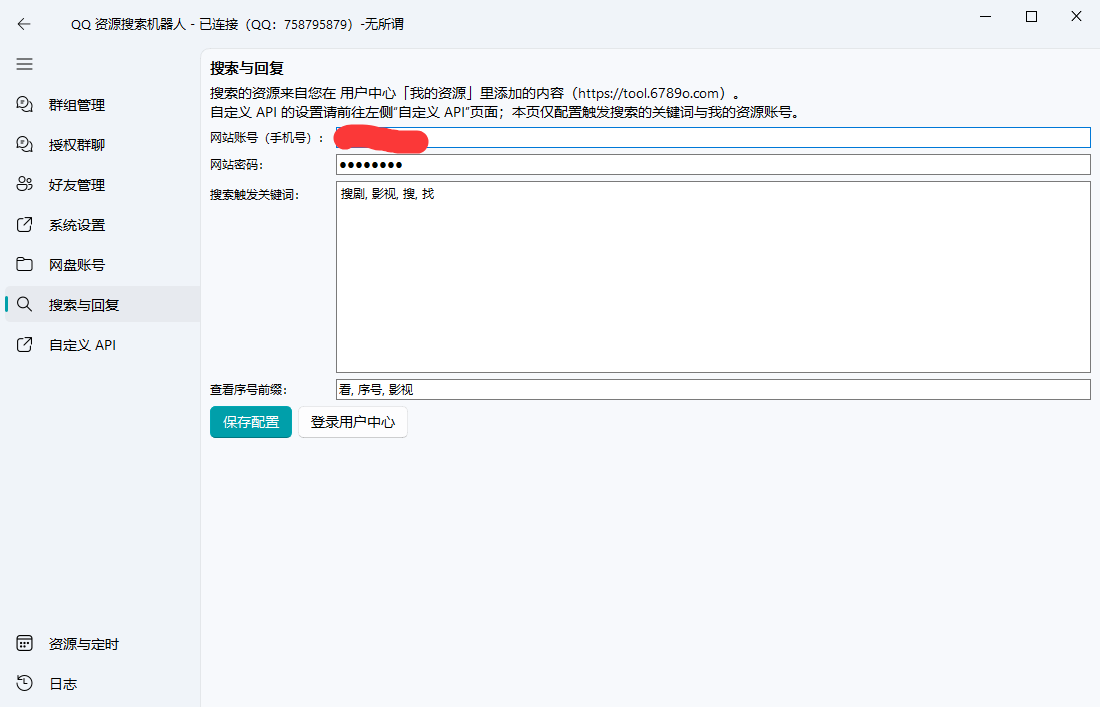Select the 授权群聊 sidebar icon
Image resolution: width=1100 pixels, height=707 pixels.
point(24,144)
